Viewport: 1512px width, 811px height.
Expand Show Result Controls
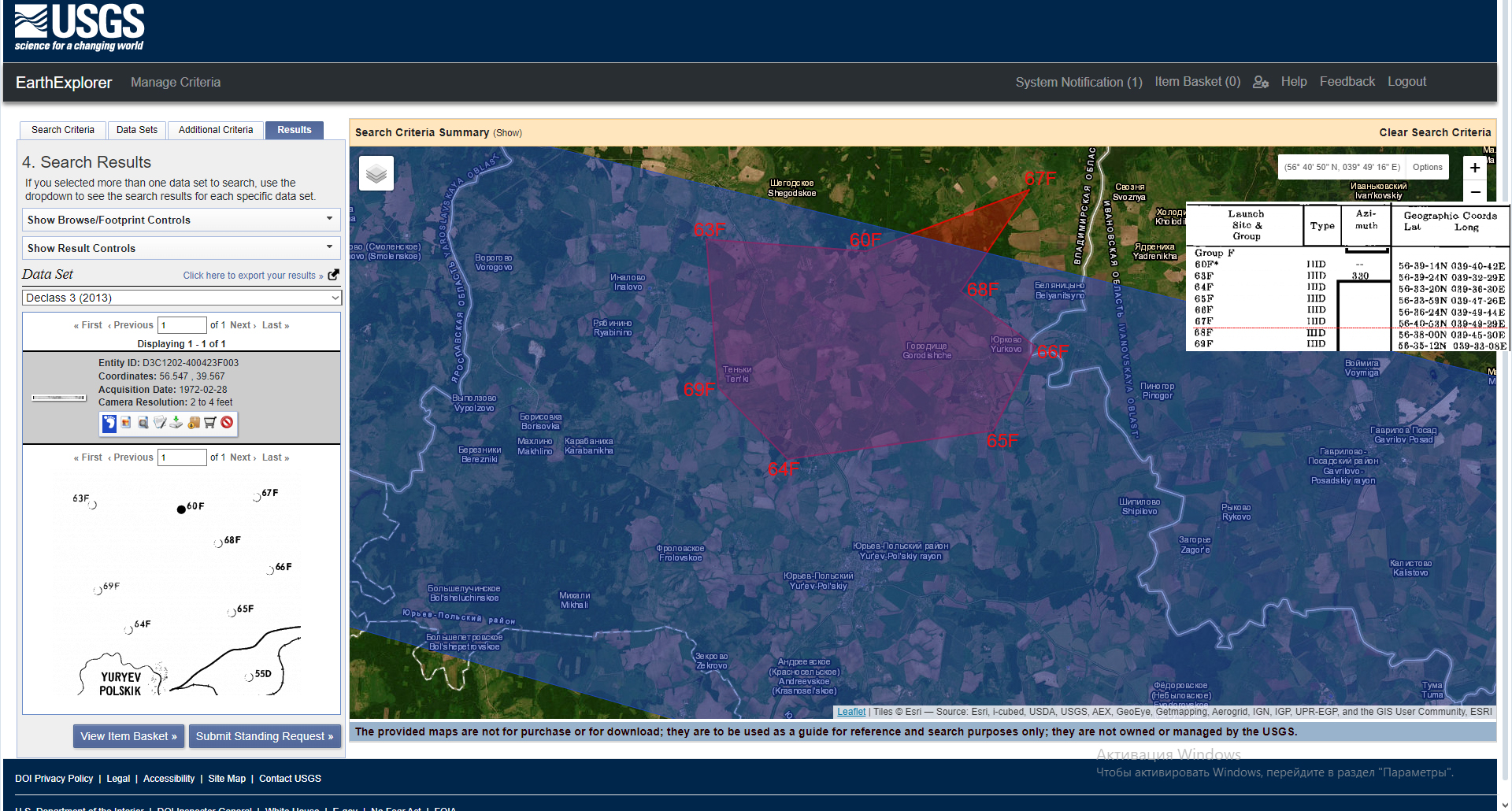(181, 248)
